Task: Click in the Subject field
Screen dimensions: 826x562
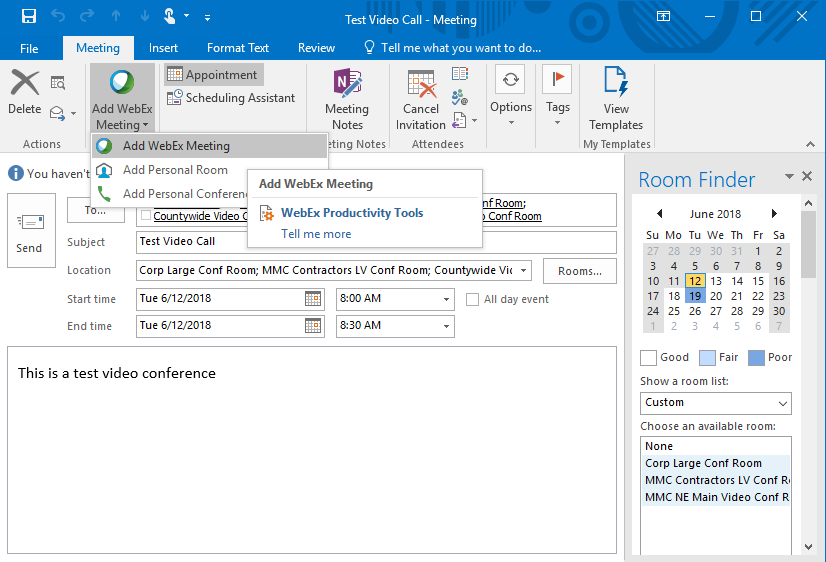Action: (x=376, y=242)
